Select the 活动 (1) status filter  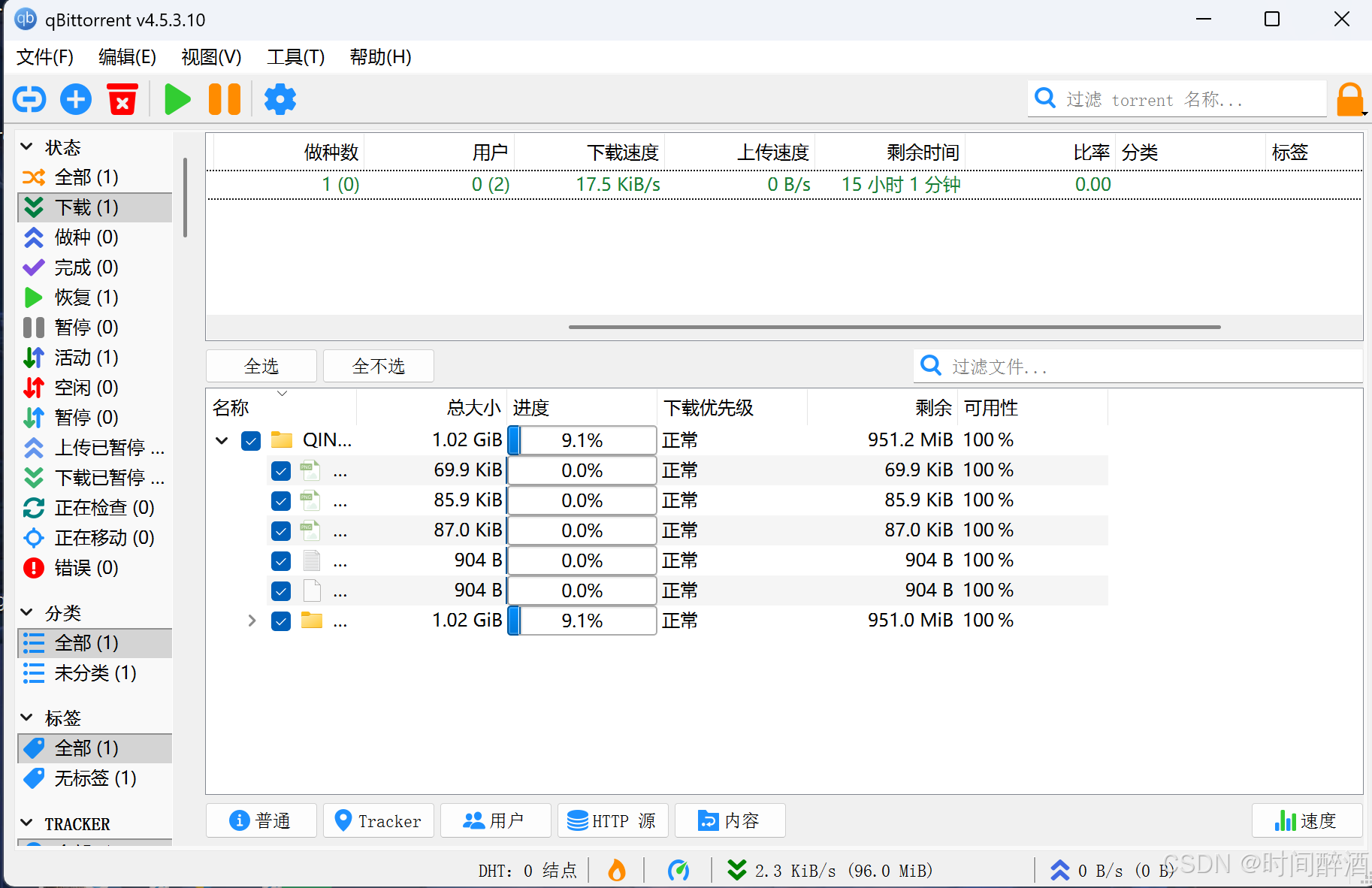click(x=95, y=358)
